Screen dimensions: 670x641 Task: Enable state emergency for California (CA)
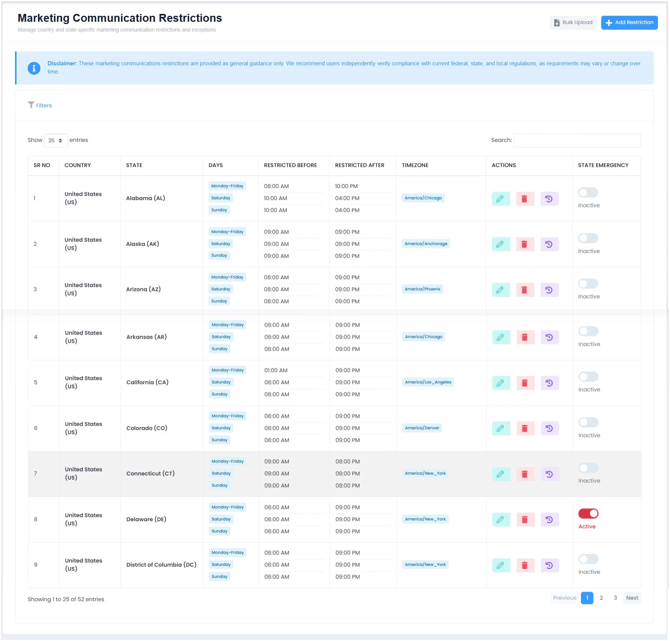[588, 376]
